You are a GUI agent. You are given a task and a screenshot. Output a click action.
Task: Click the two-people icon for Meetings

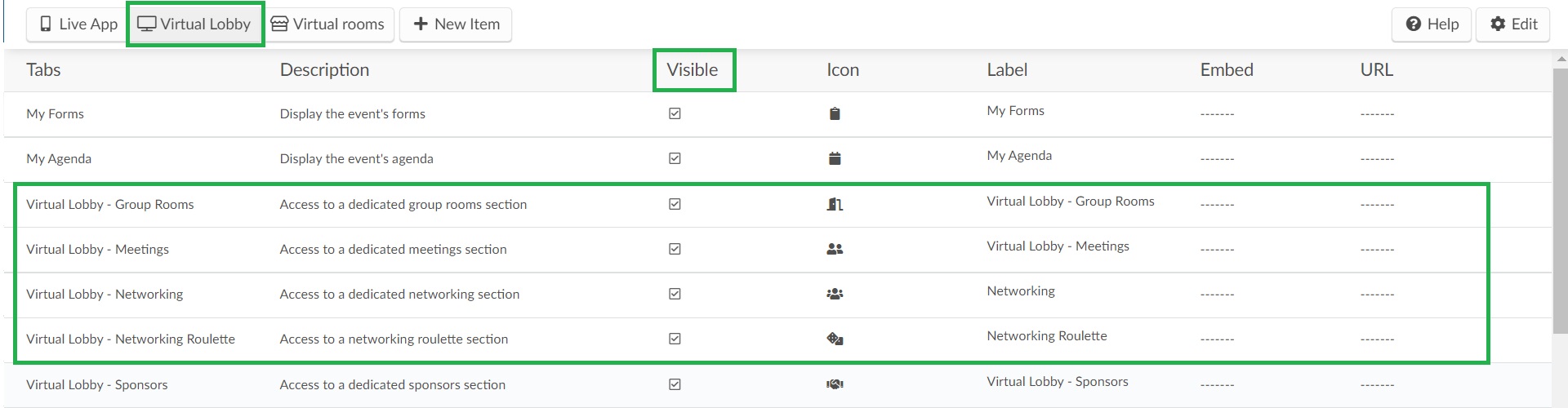835,249
